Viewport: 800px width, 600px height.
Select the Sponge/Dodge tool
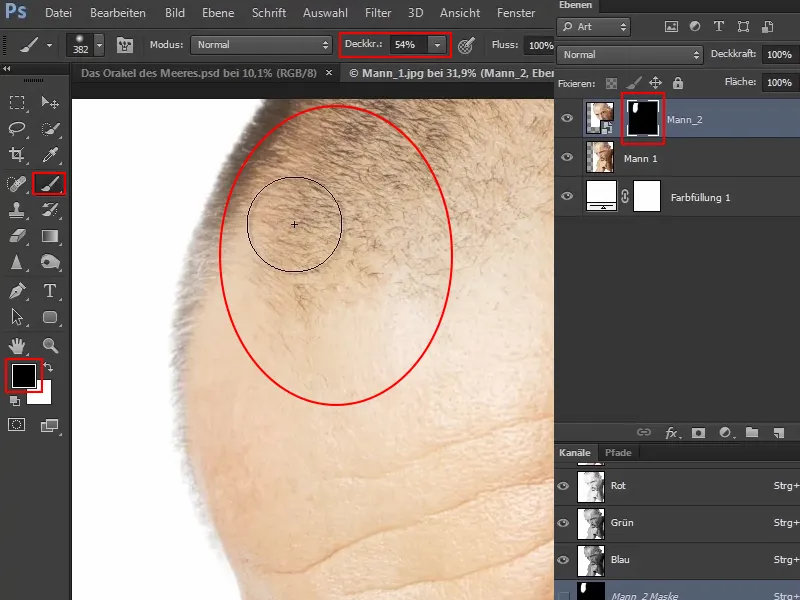pyautogui.click(x=50, y=262)
